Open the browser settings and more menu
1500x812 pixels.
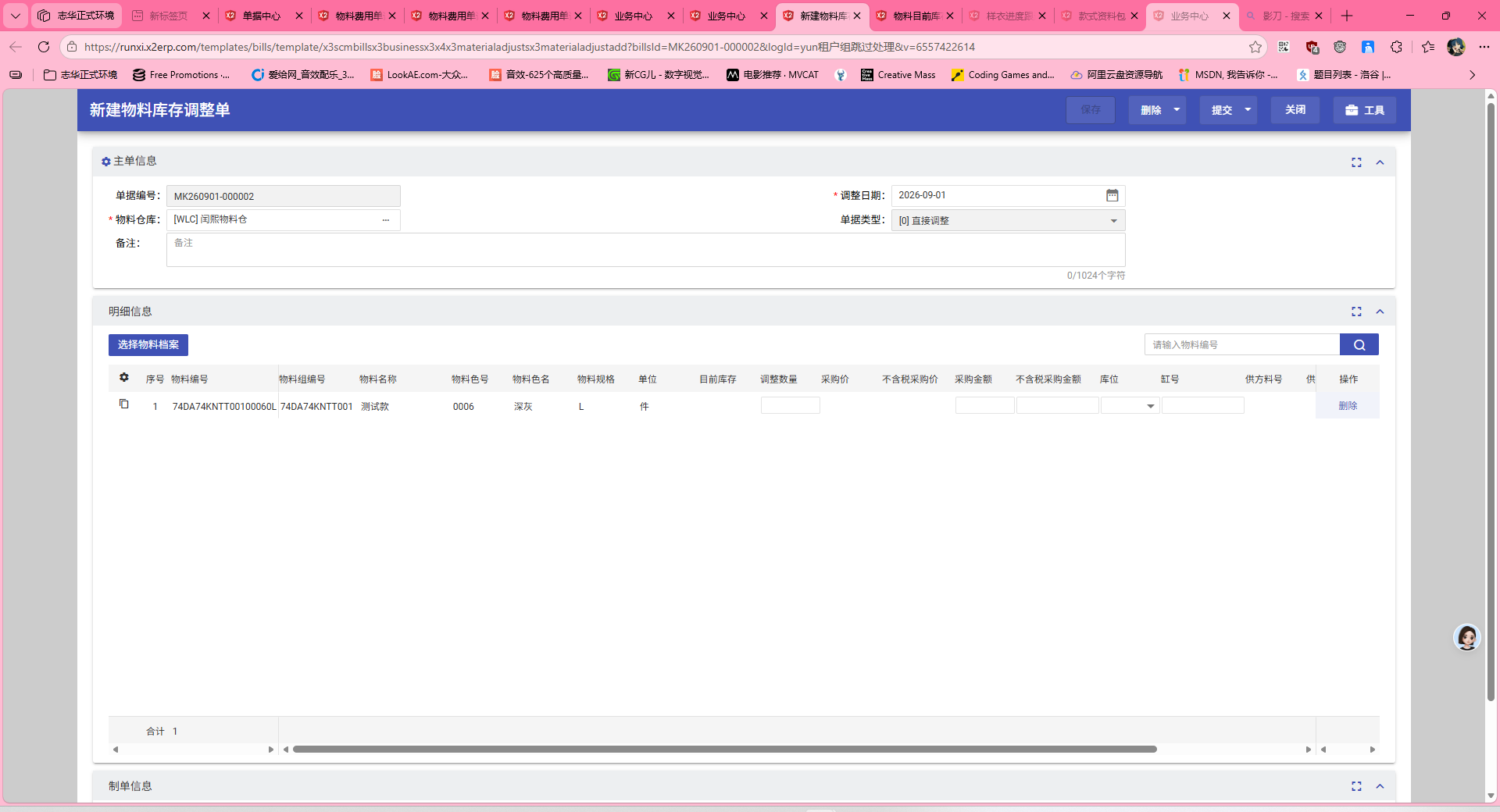tap(1484, 47)
